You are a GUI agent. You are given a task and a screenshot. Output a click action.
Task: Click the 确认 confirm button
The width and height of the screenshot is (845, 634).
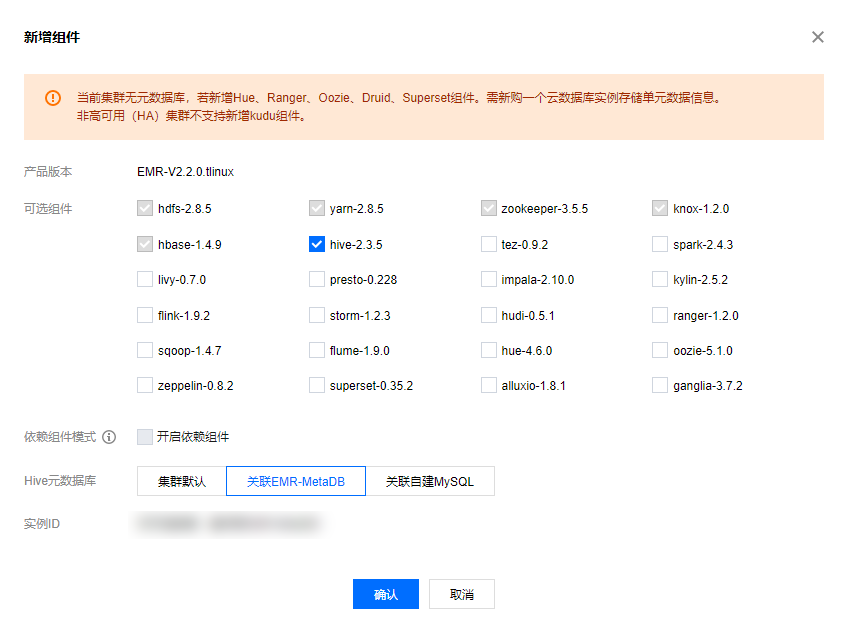tap(386, 593)
